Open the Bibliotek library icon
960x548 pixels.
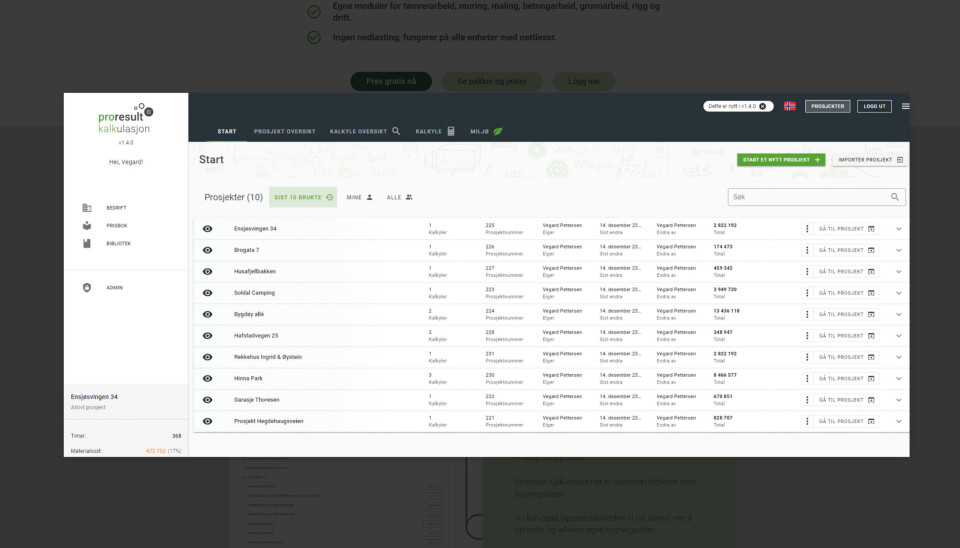click(x=86, y=243)
